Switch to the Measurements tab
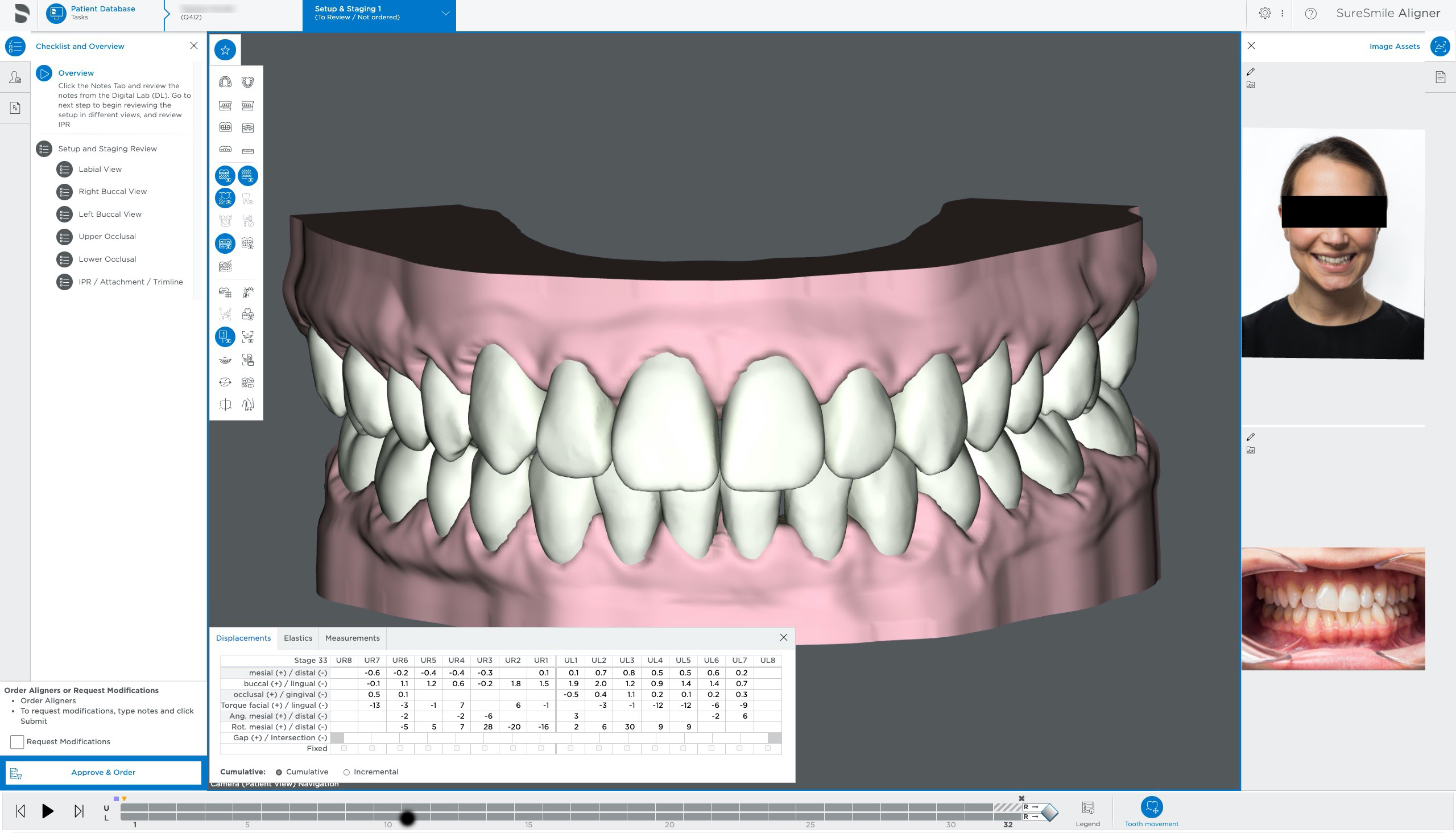 point(352,638)
